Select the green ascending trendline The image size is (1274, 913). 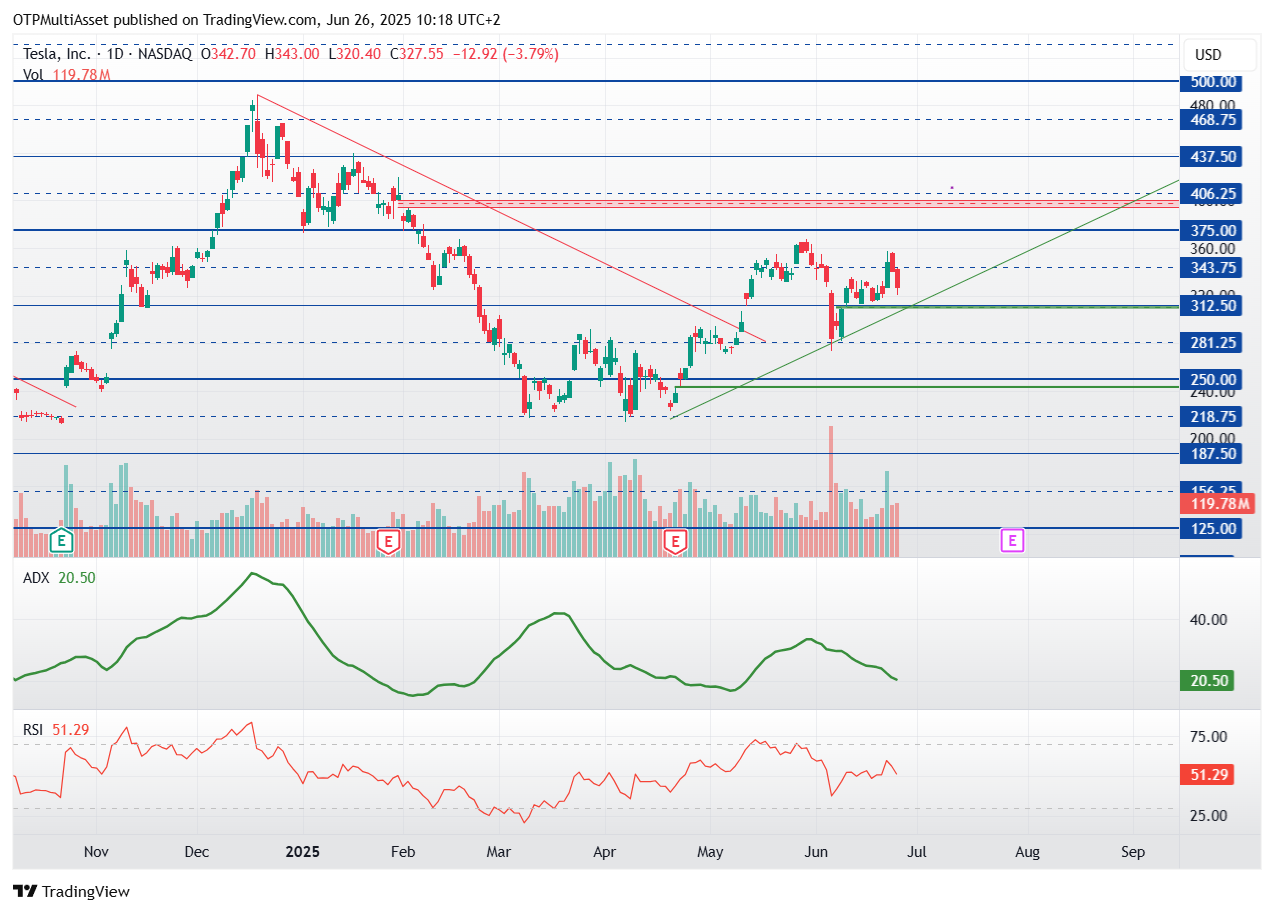925,299
